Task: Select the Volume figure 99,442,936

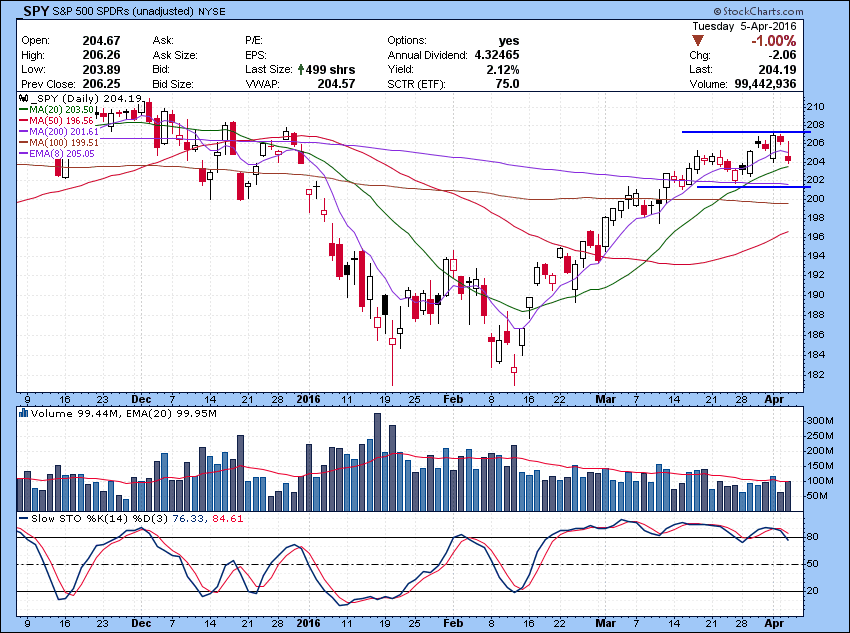Action: (x=765, y=84)
